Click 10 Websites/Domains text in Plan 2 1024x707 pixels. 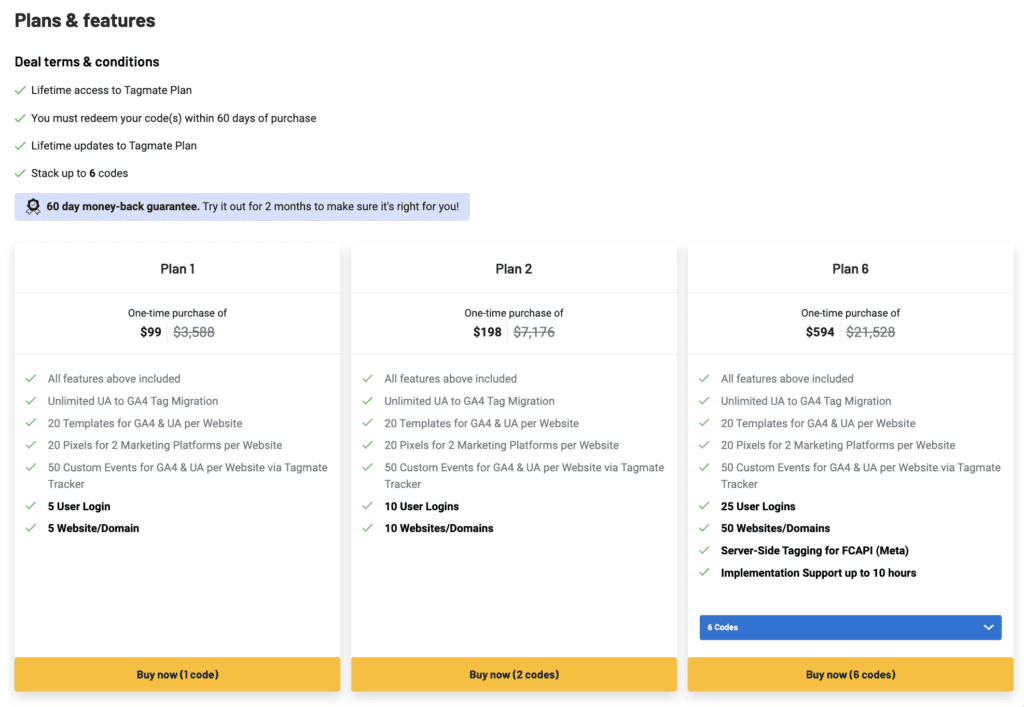pyautogui.click(x=439, y=528)
